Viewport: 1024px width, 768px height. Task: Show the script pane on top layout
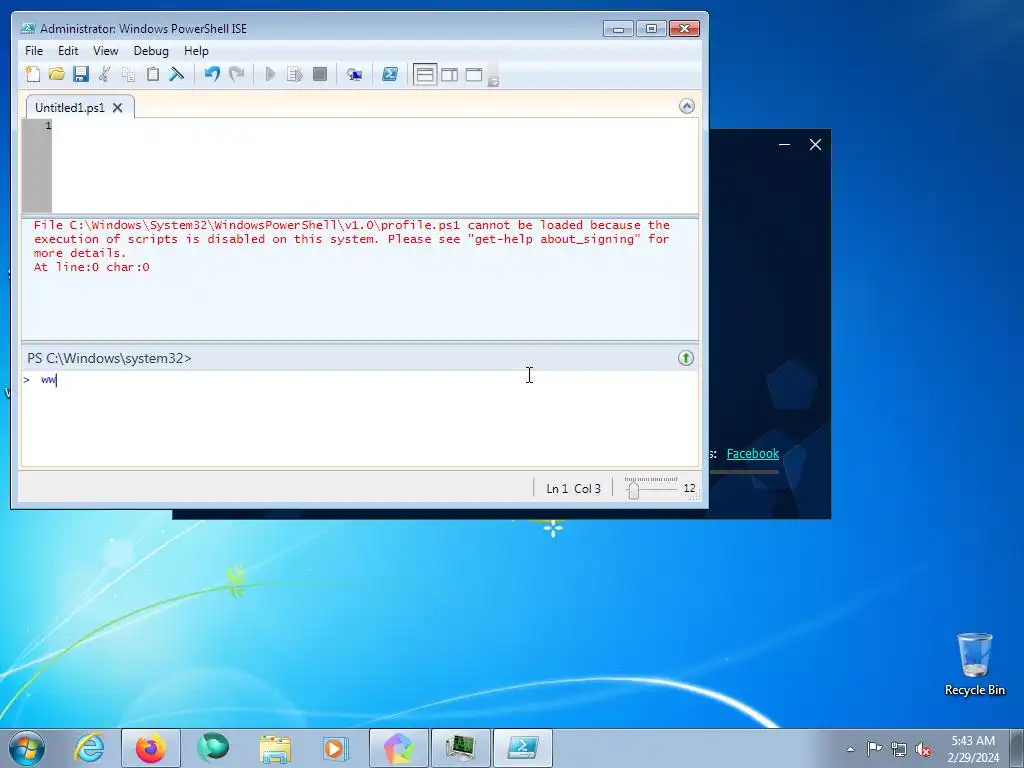tap(425, 74)
